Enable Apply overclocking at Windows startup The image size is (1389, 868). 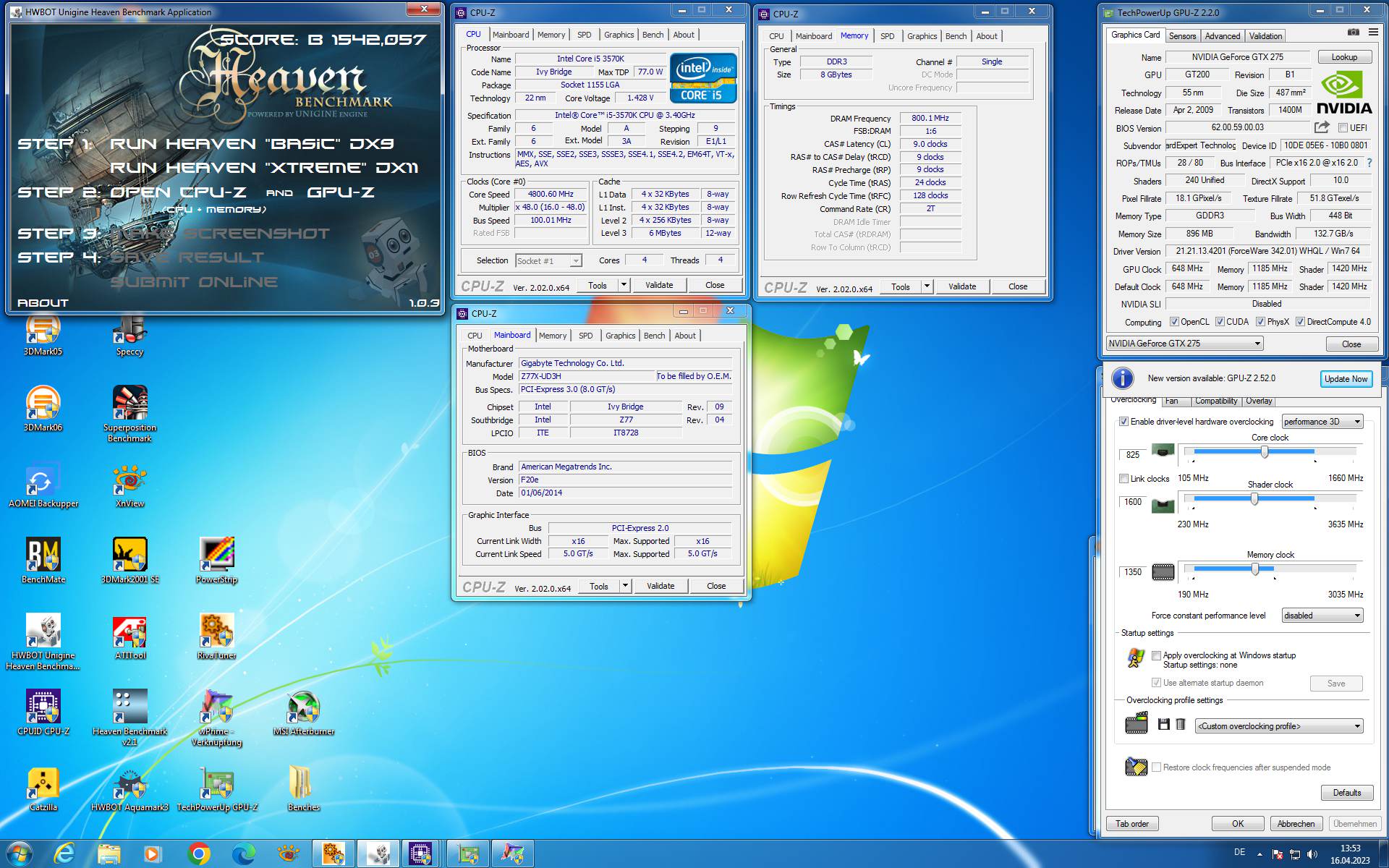pyautogui.click(x=1156, y=655)
